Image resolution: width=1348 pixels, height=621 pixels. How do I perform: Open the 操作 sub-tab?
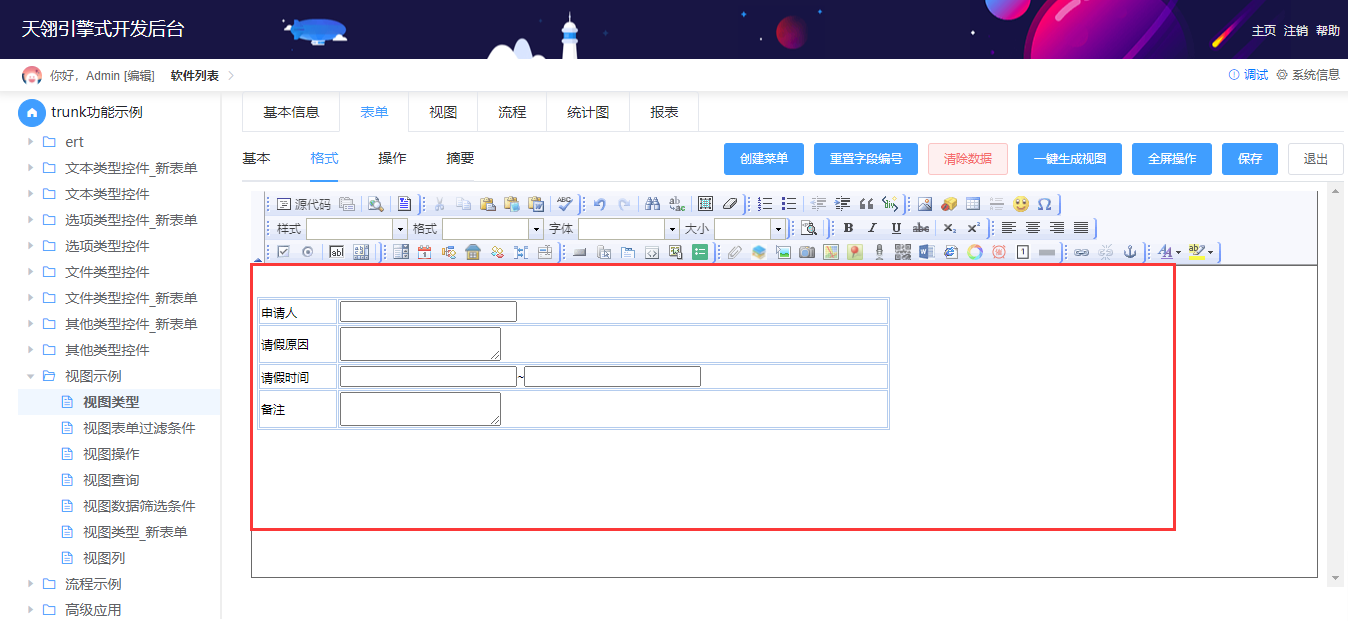(392, 158)
